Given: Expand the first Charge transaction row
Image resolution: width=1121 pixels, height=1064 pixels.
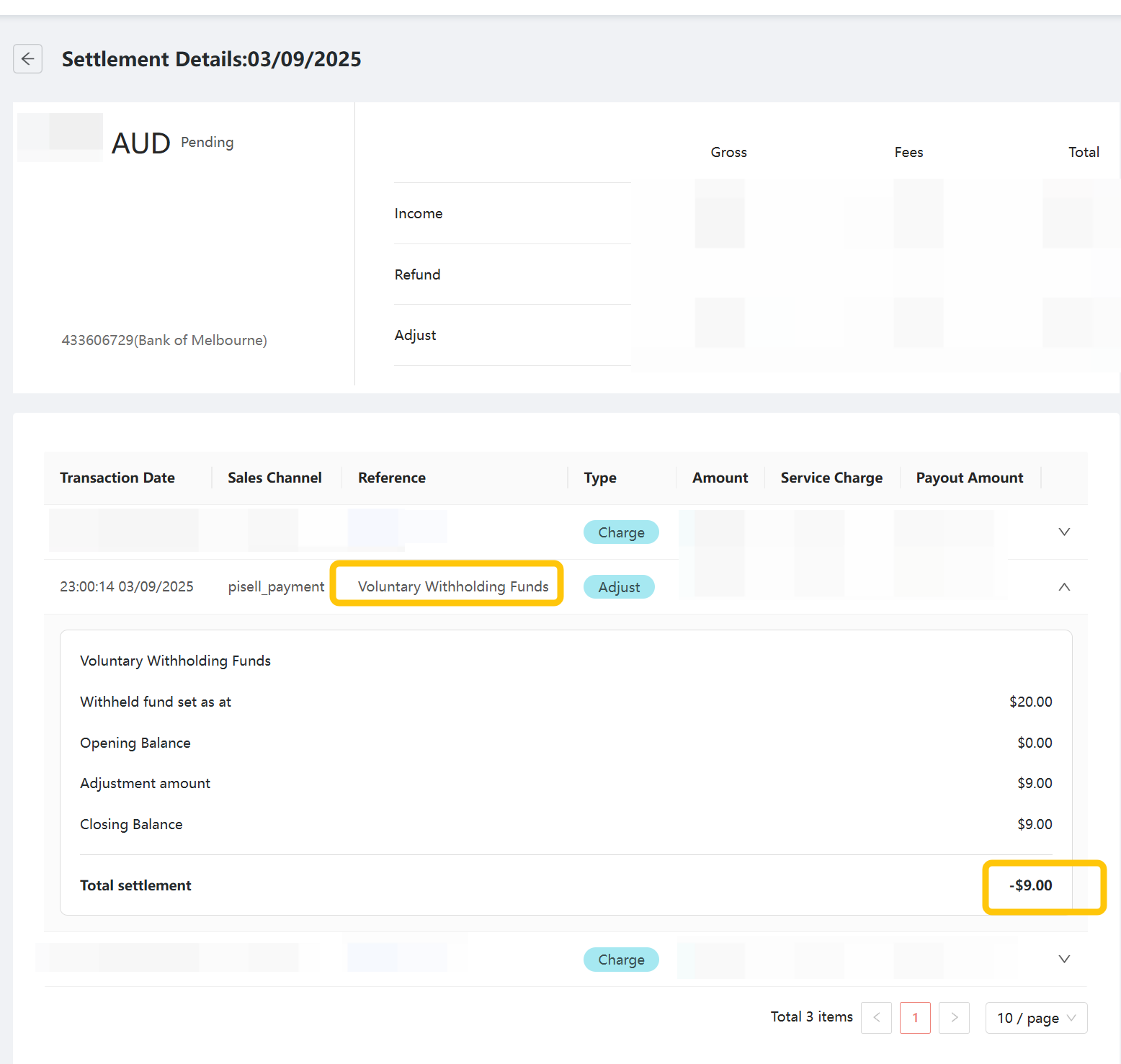Looking at the screenshot, I should pyautogui.click(x=1063, y=532).
